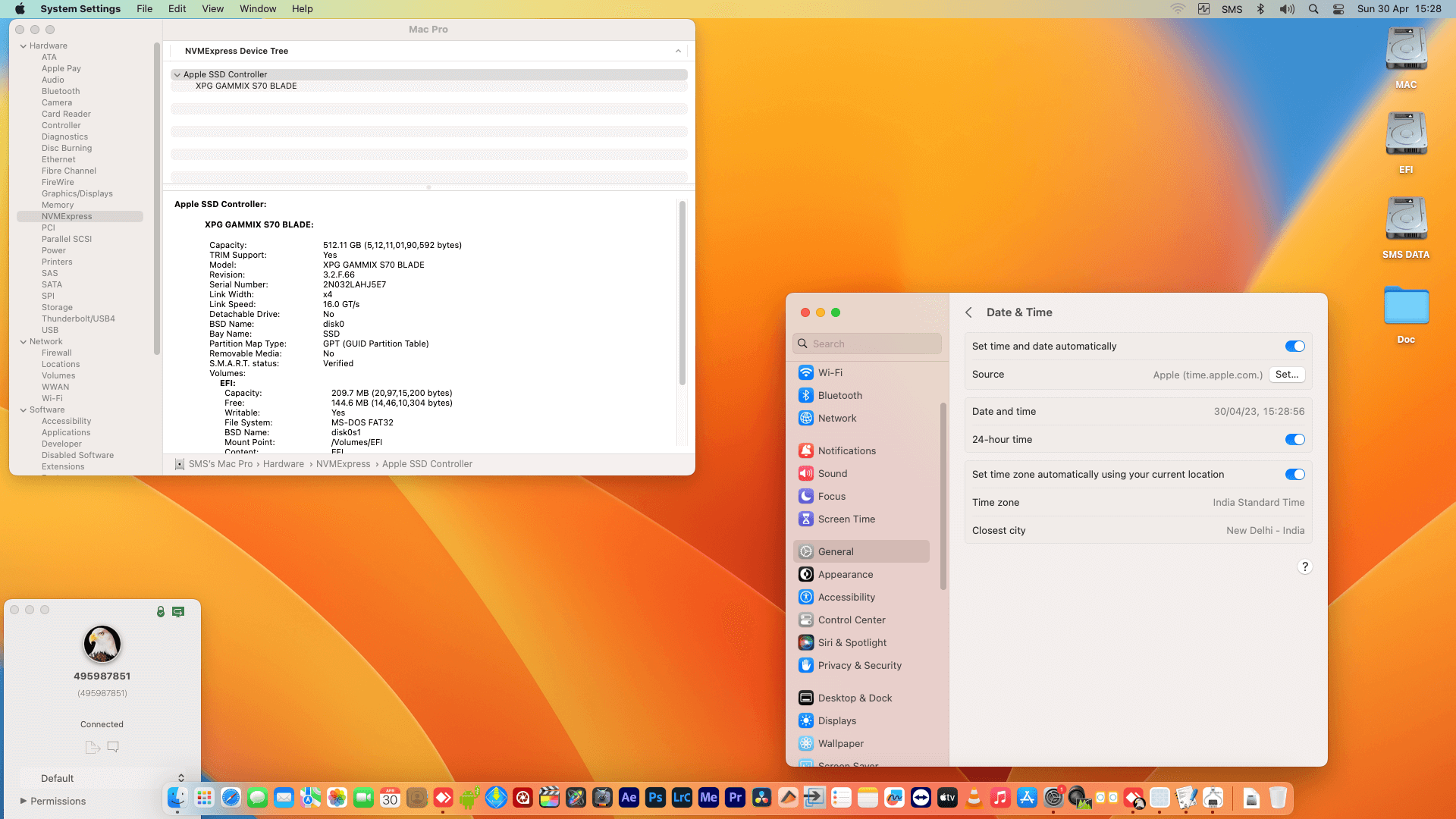Open Finder from the Dock
1456x819 pixels.
pos(177,798)
